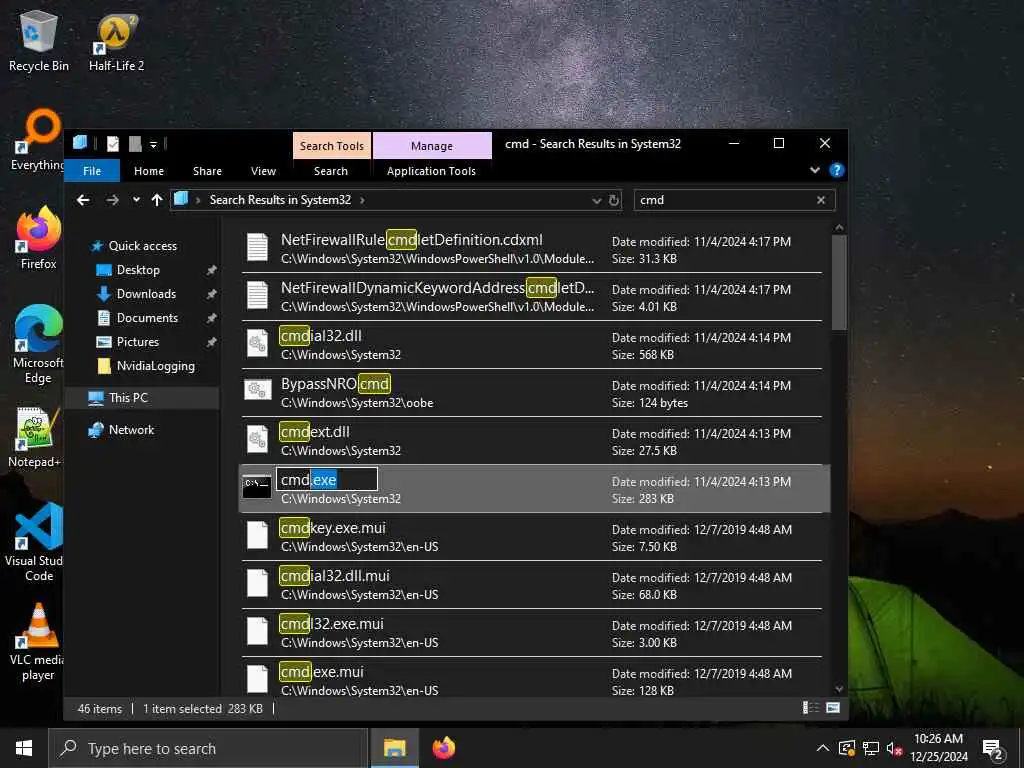Select BypassNRO.cmd in the results
1024x768 pixels.
[x=532, y=393]
